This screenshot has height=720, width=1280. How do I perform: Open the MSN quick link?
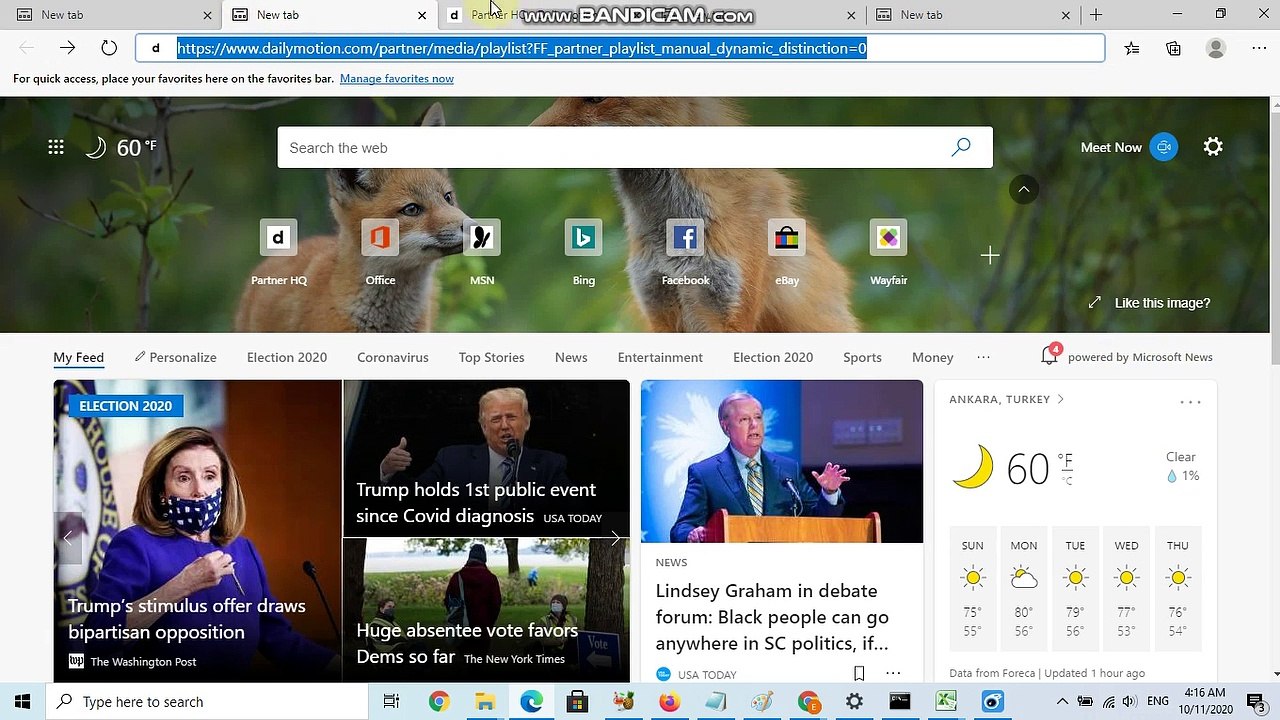coord(482,253)
